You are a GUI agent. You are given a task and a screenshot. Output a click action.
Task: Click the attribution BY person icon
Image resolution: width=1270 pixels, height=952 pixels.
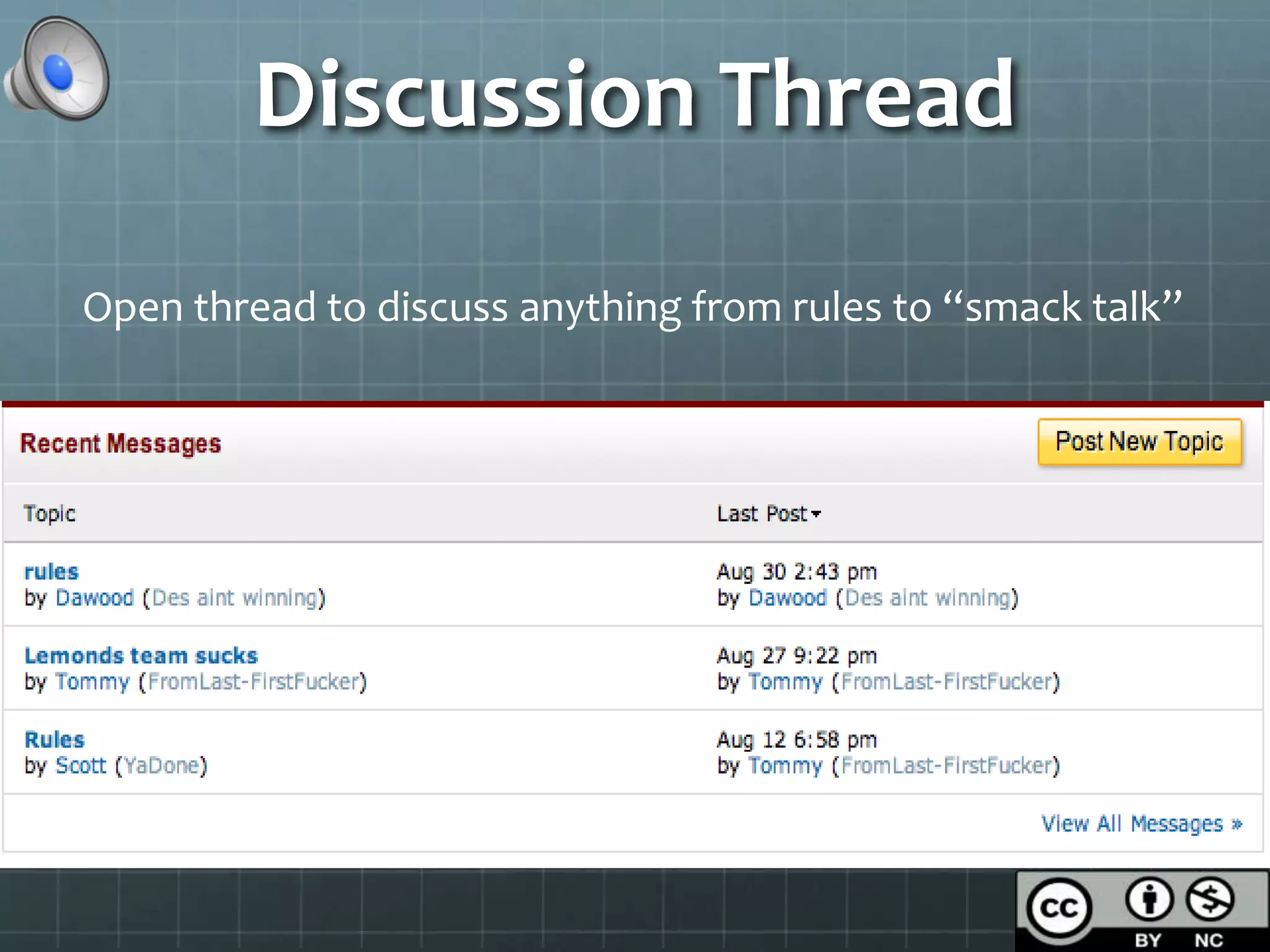1149,899
